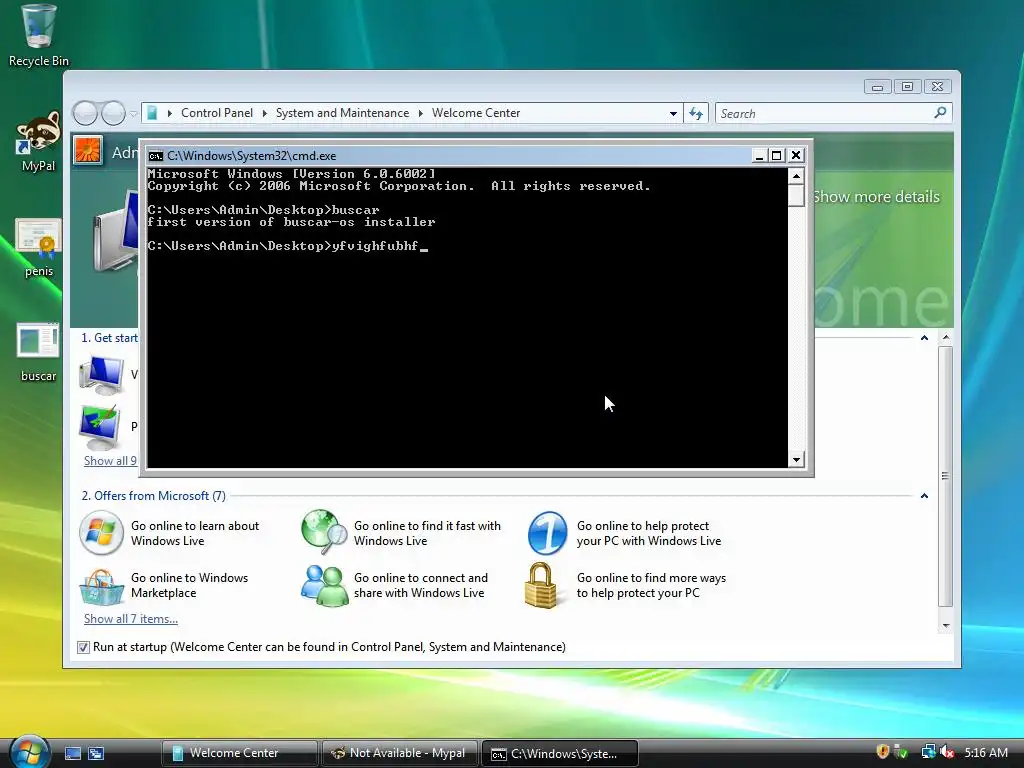The image size is (1024, 768).
Task: Click Welcome Center scrollbar down arrow
Action: pyautogui.click(x=946, y=626)
